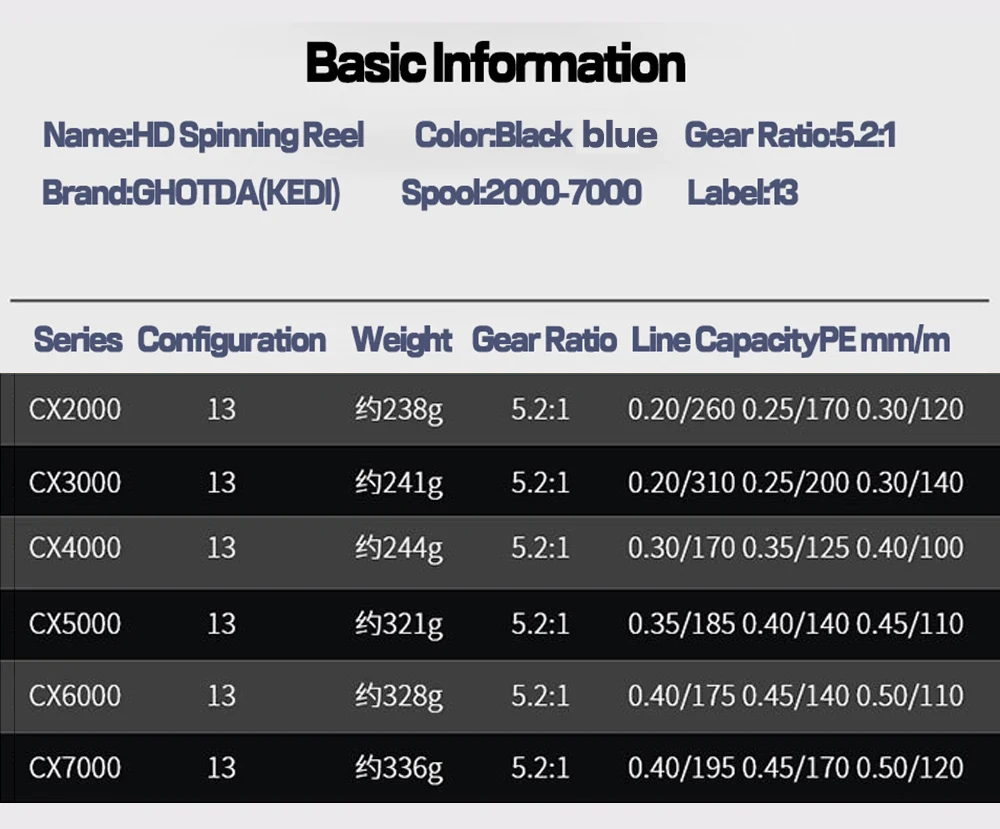Click line capacity starting 0.40/195
The image size is (1000, 829).
[795, 768]
